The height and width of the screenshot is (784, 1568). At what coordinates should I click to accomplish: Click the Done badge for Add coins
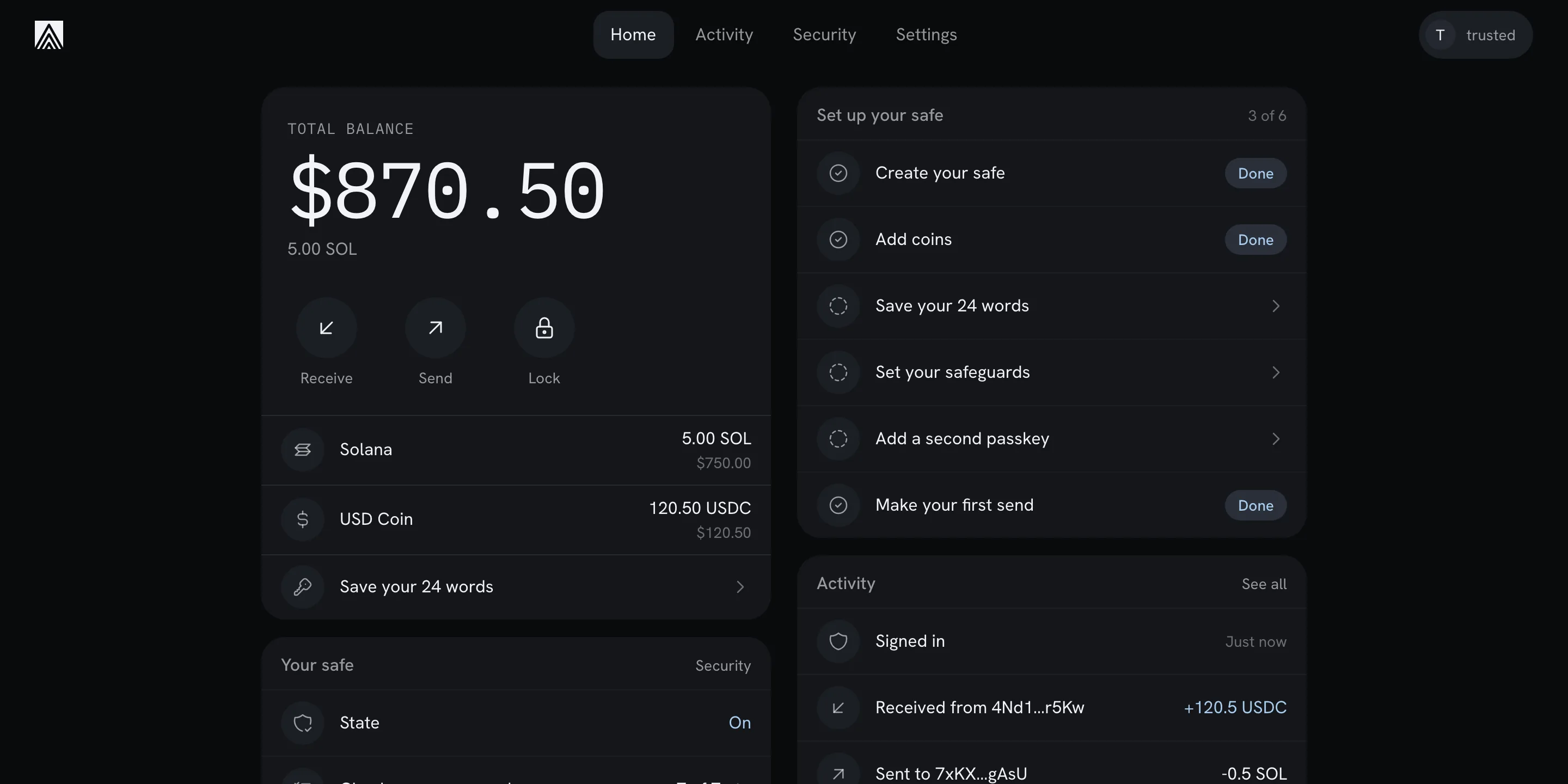pos(1255,239)
